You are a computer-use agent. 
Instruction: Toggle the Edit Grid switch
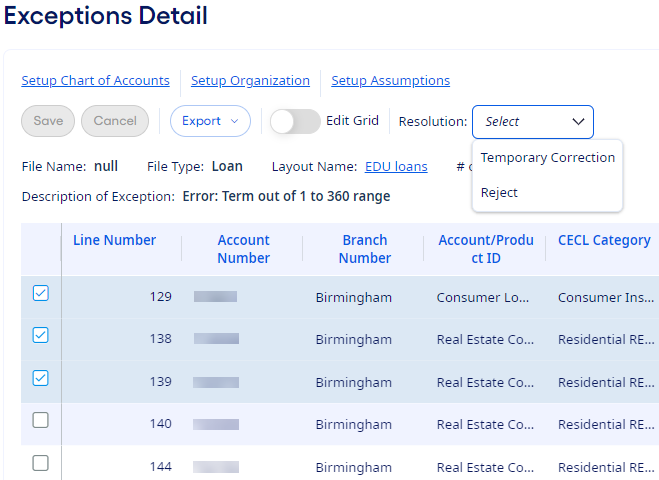coord(295,121)
